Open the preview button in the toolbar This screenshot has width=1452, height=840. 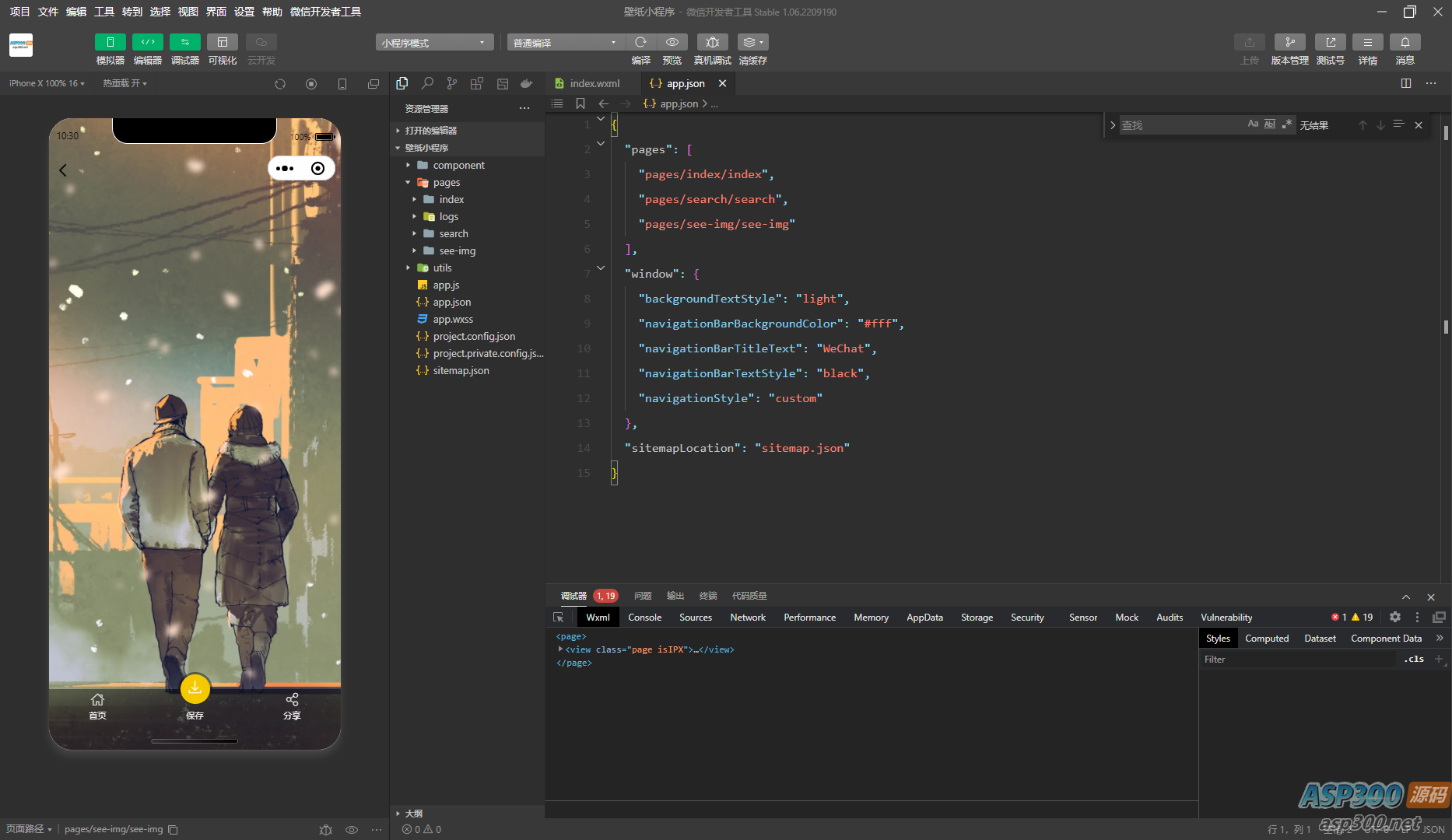tap(672, 43)
